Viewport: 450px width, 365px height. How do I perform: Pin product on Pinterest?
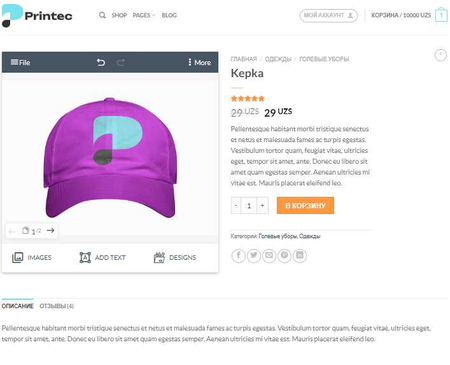click(x=284, y=256)
